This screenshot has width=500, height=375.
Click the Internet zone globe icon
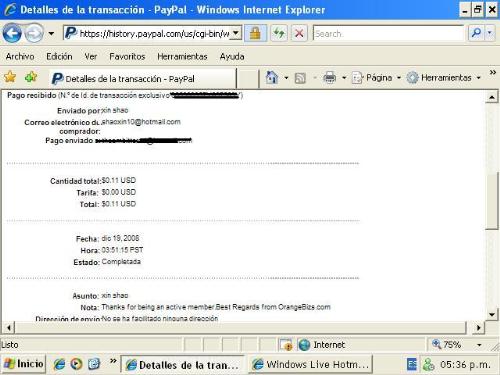304,345
